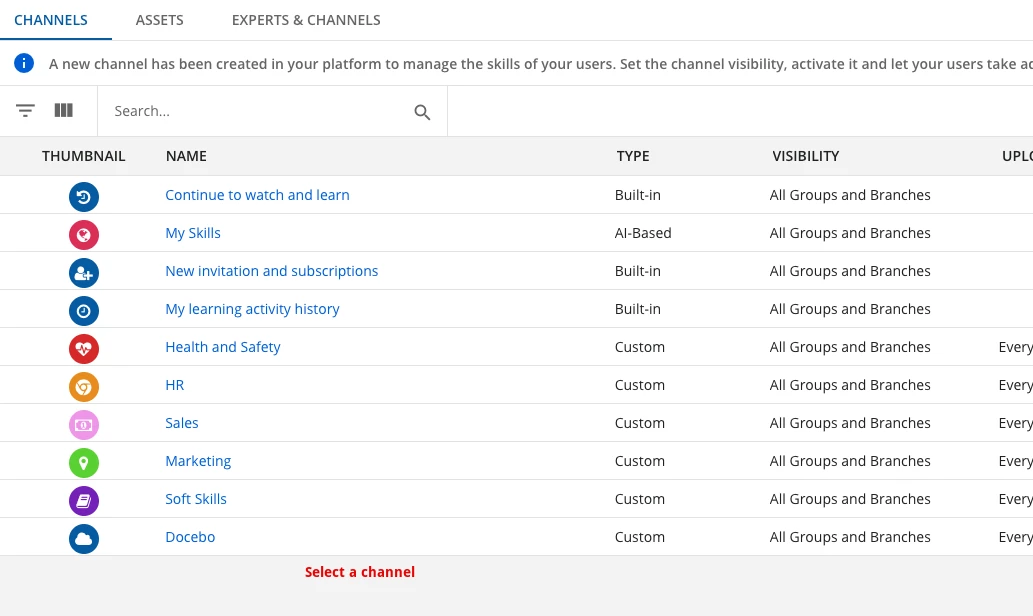1033x616 pixels.
Task: Switch to the Assets tab
Action: pos(159,20)
